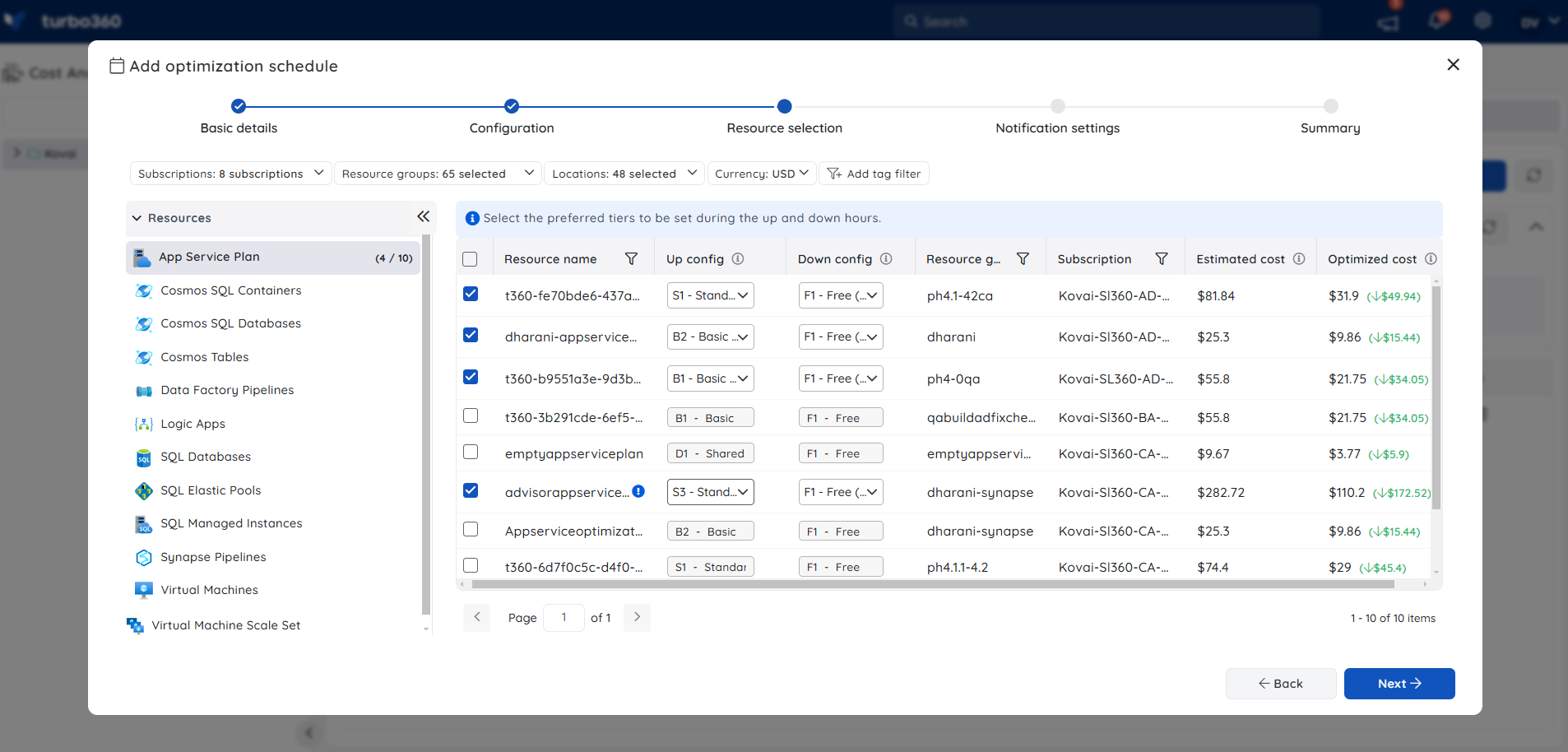The width and height of the screenshot is (1568, 752).
Task: Open the Resource groups: 65 selected dropdown
Action: pos(438,174)
